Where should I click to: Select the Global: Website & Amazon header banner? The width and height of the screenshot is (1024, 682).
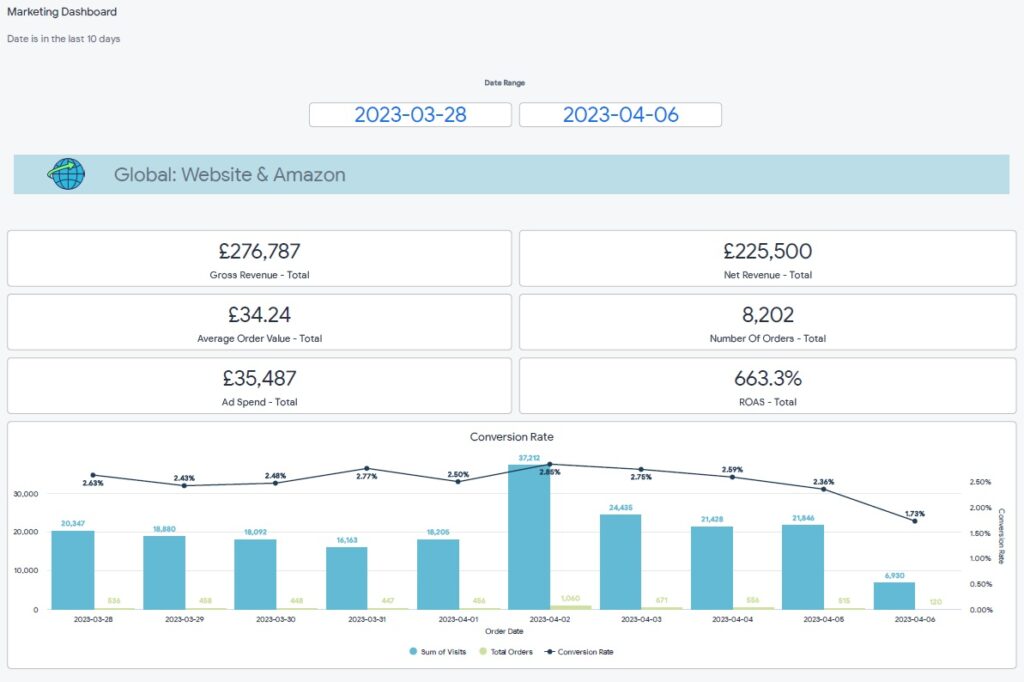512,174
